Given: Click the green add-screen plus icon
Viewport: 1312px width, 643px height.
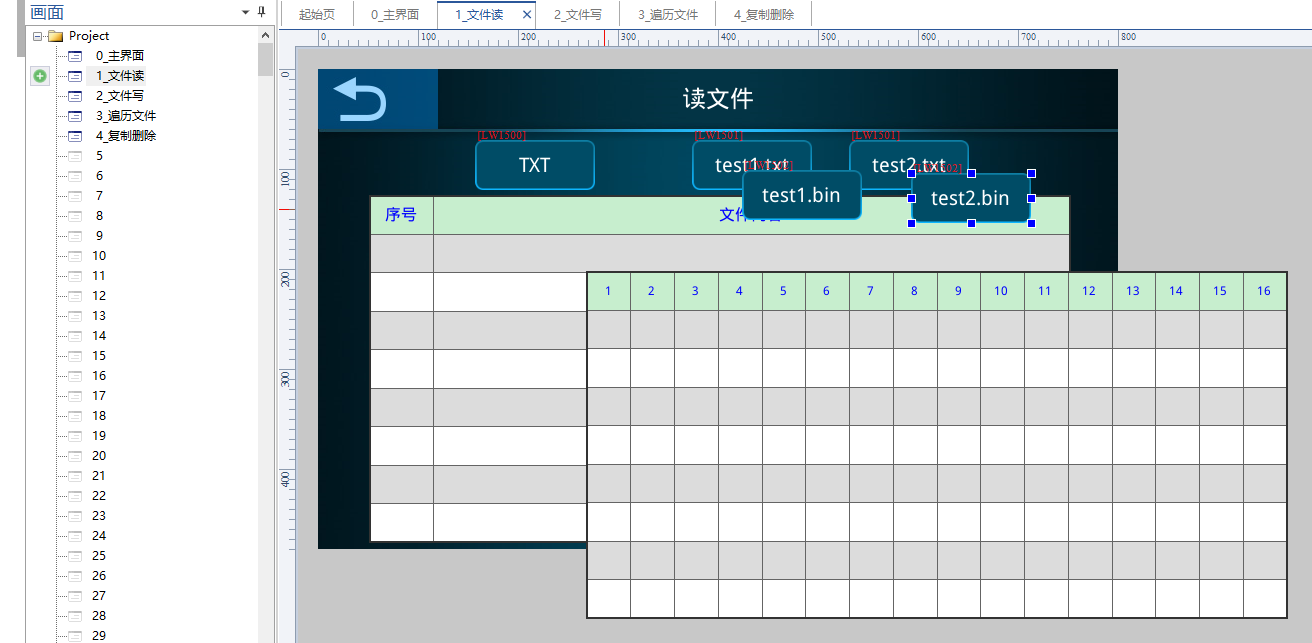Looking at the screenshot, I should [40, 76].
